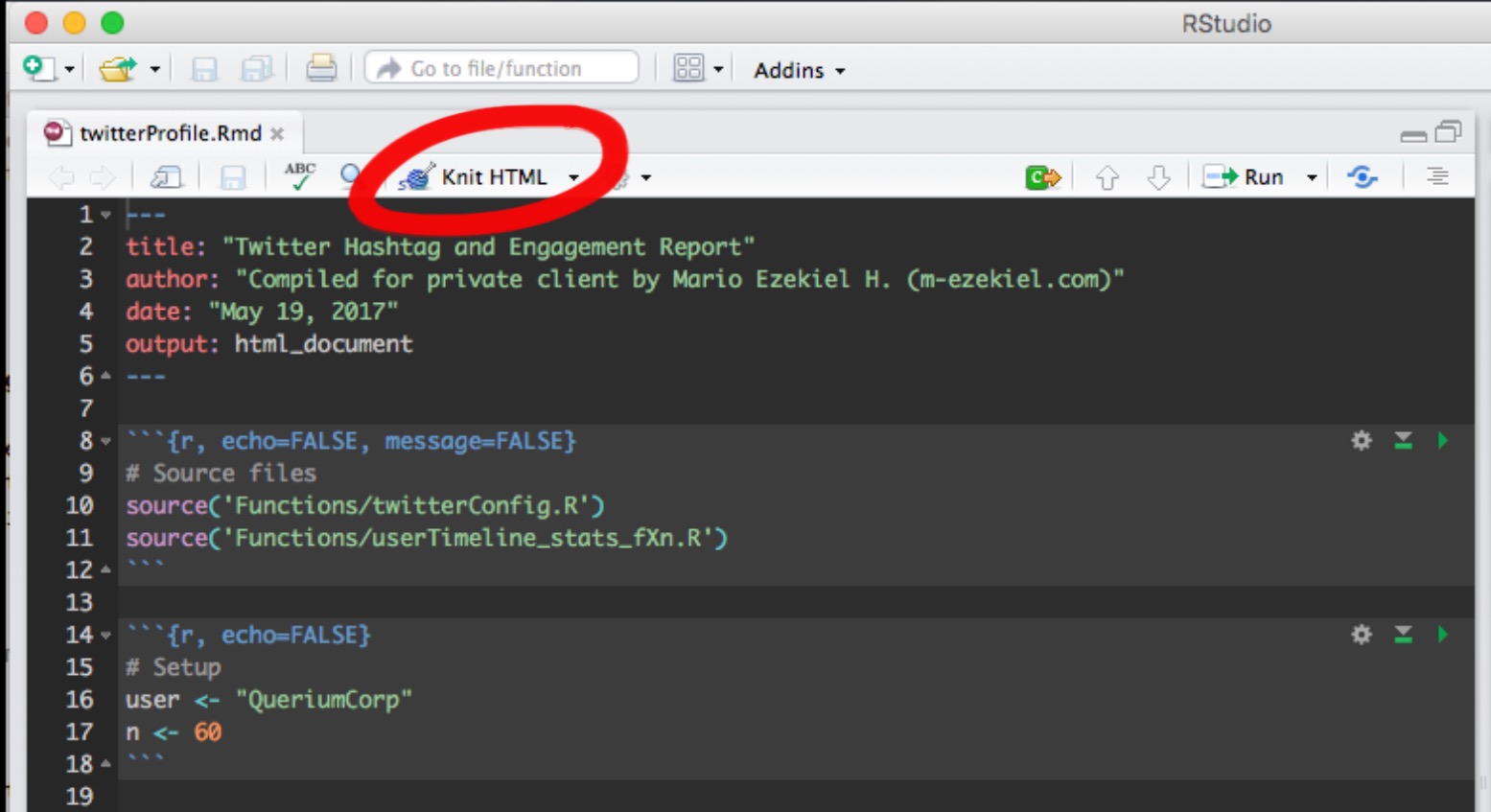Click the chunk header with message=FALSE
The height and width of the screenshot is (812, 1491).
click(351, 441)
